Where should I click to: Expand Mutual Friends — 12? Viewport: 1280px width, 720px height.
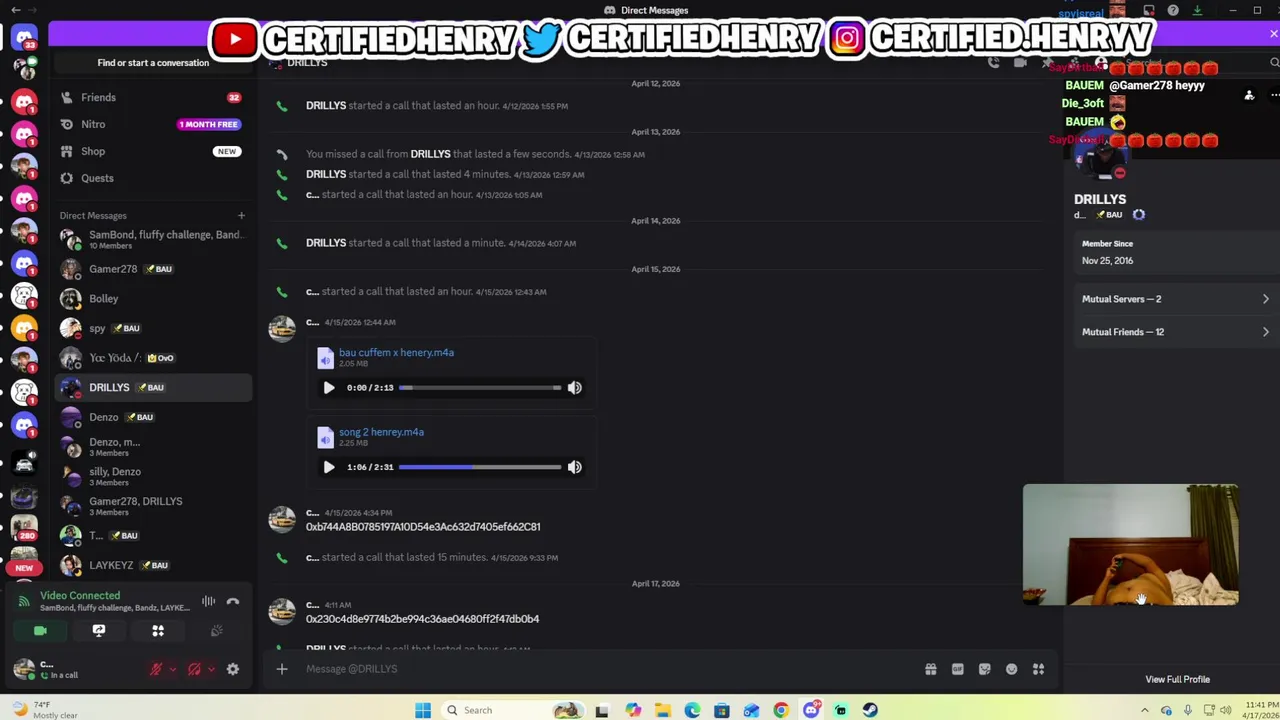[1175, 332]
